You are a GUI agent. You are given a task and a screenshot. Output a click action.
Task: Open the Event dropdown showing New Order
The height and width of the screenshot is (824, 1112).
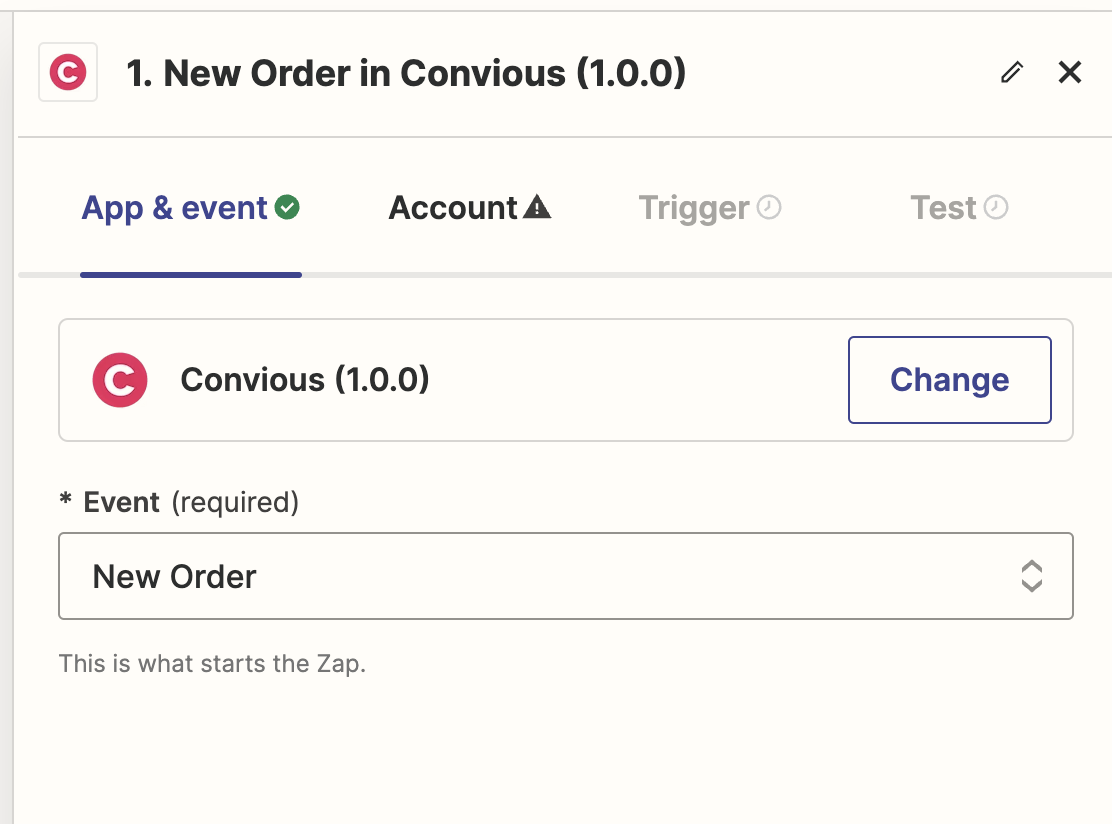click(540, 576)
